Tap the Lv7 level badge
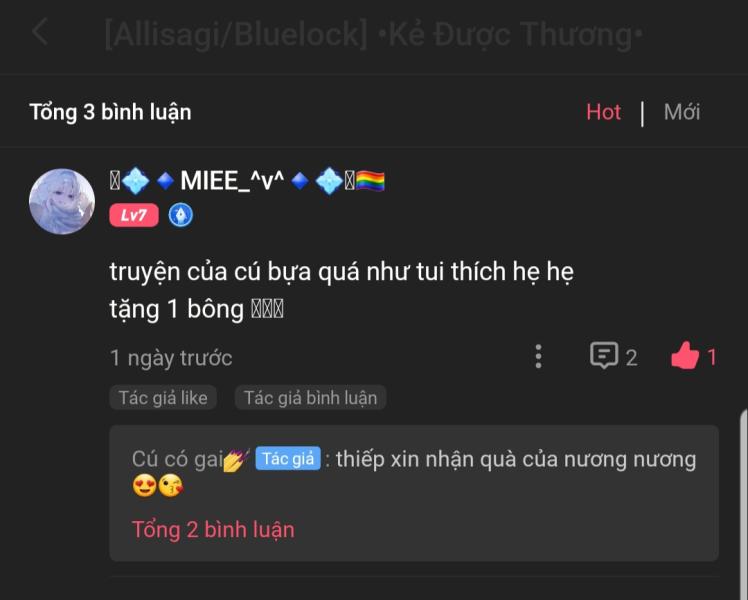The image size is (748, 600). tap(134, 215)
